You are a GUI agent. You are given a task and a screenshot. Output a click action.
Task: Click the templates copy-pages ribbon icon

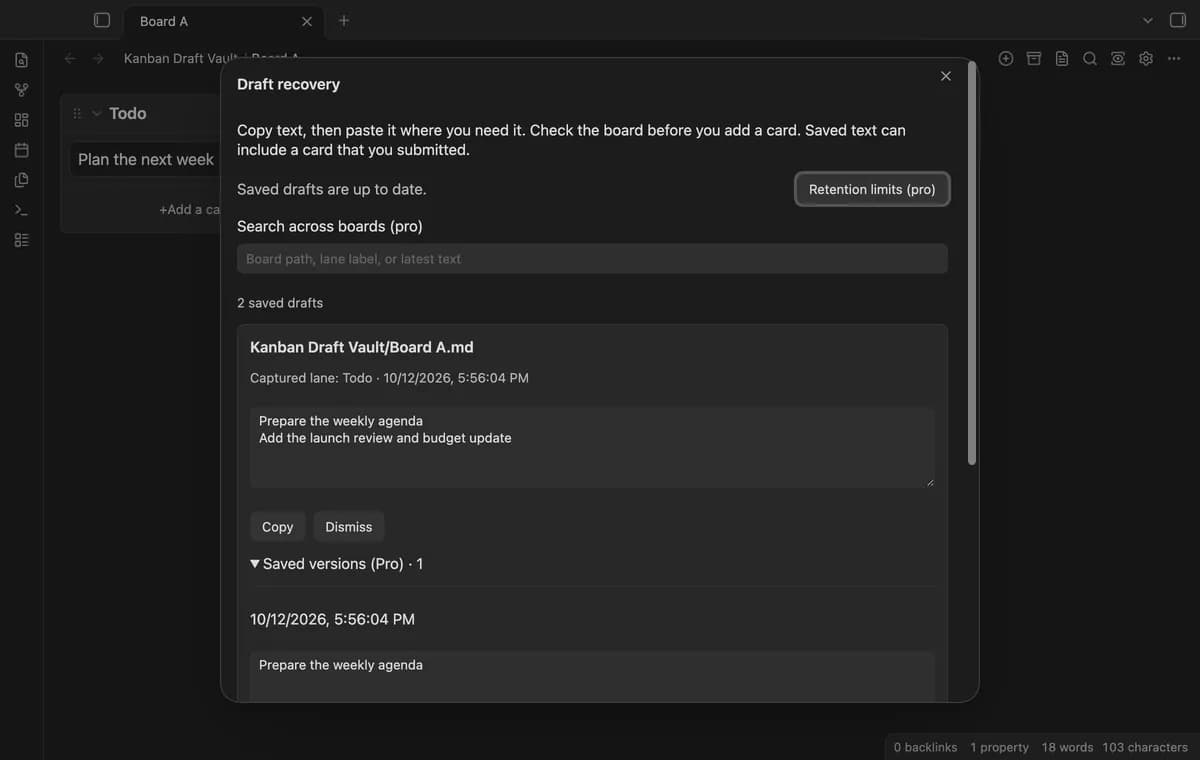[x=21, y=180]
